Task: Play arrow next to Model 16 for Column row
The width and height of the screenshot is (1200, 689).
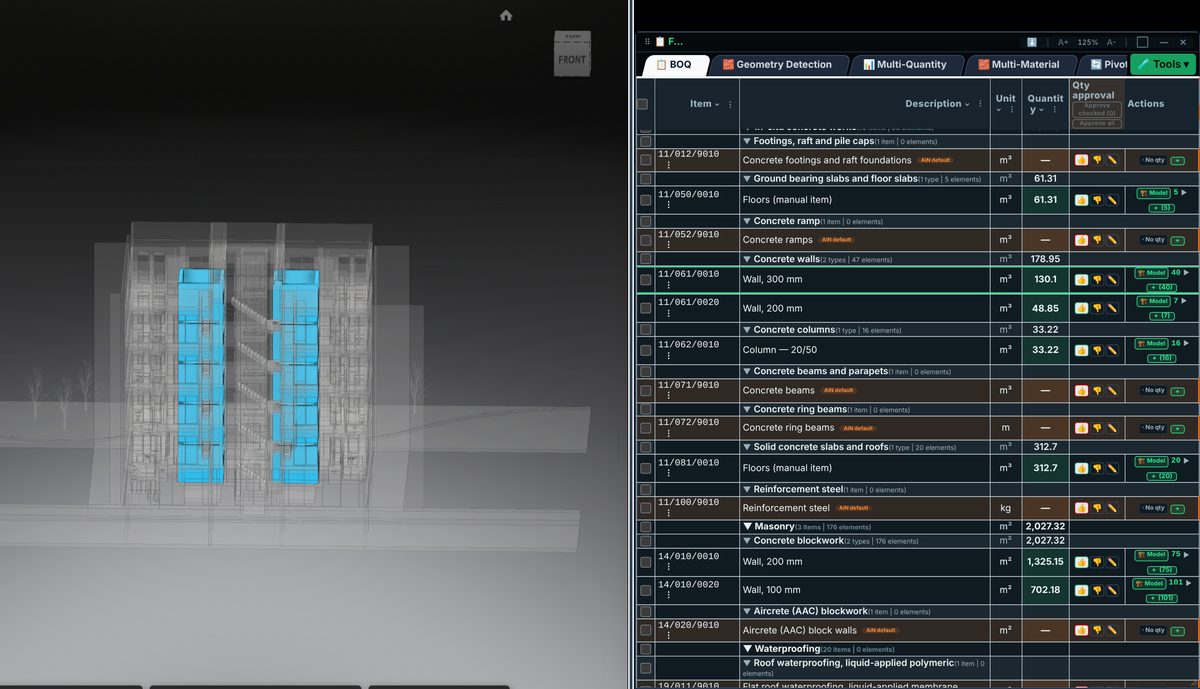Action: [x=1185, y=343]
